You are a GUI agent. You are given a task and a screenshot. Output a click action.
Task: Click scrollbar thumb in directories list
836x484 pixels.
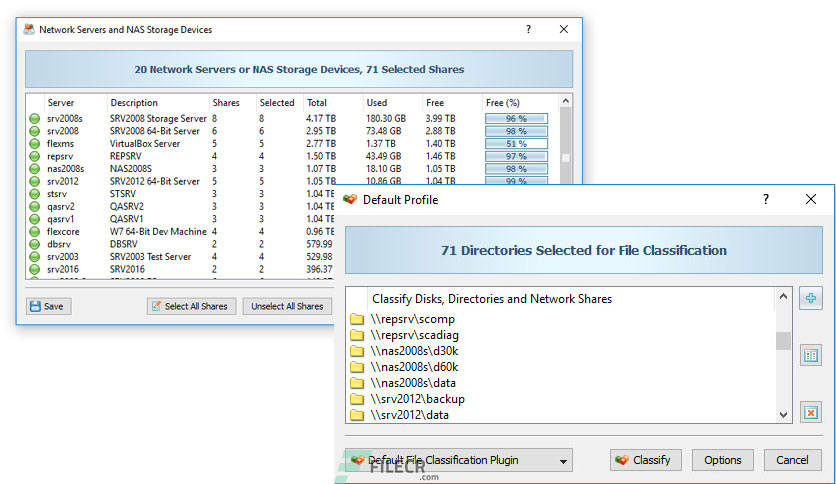pyautogui.click(x=783, y=341)
